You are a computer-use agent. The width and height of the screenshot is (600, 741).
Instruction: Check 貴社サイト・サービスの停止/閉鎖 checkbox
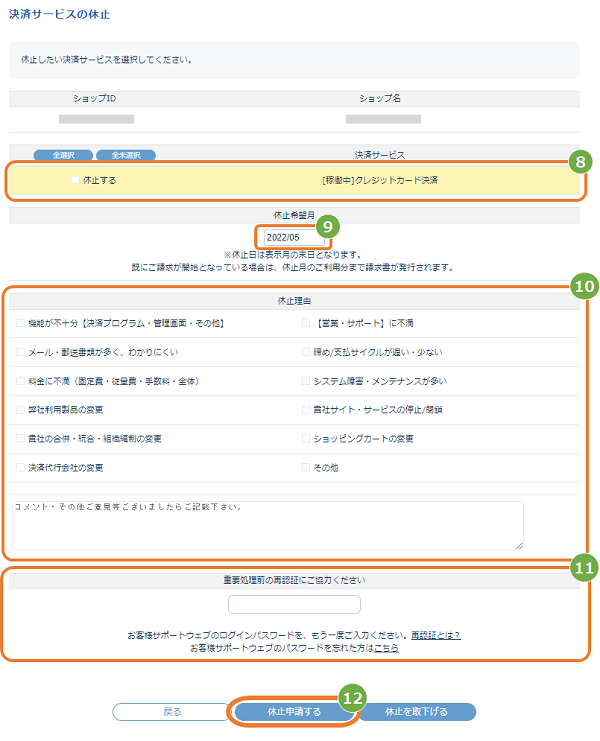coord(306,410)
